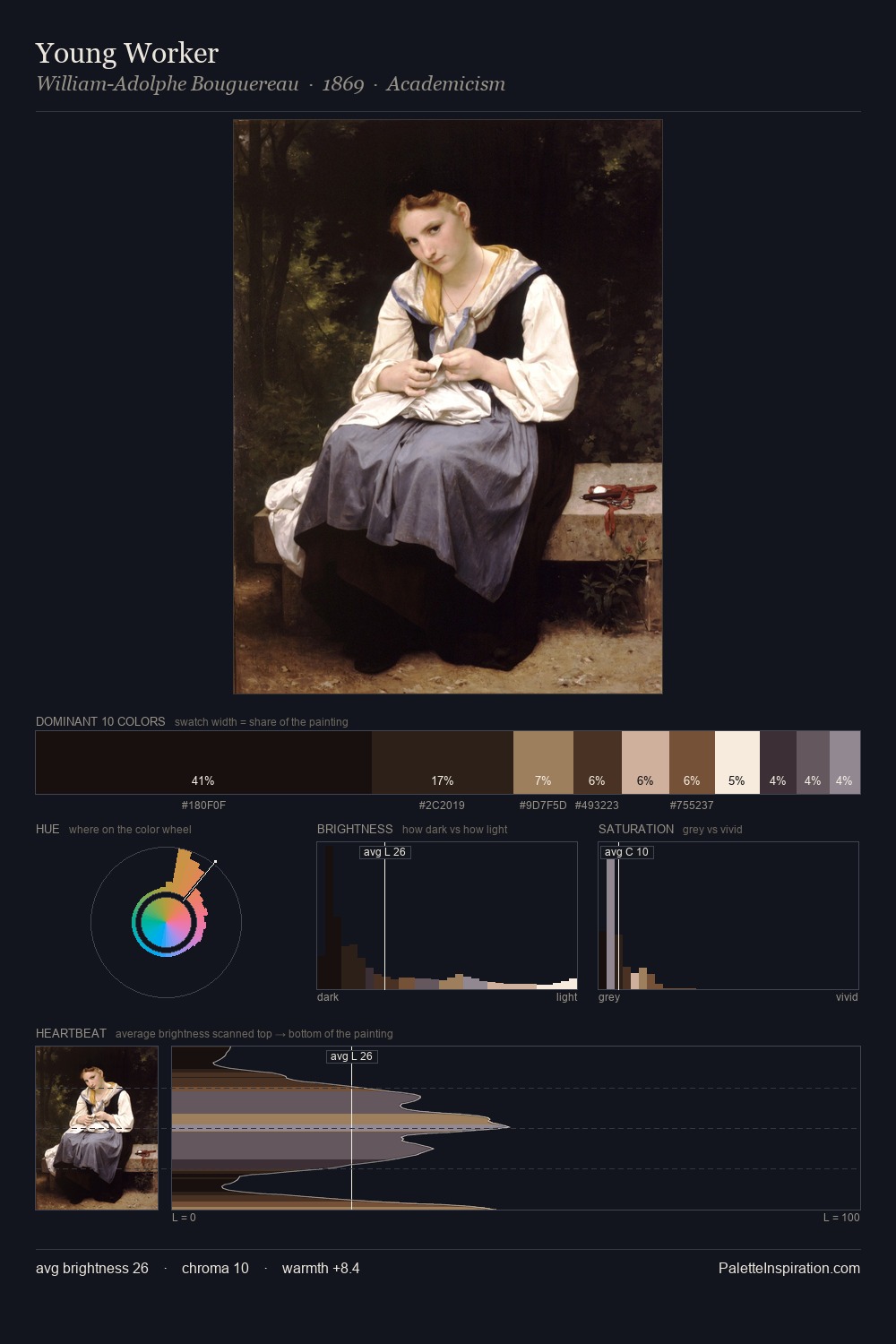This screenshot has height=1344, width=896.
Task: Click the 'DOMINANT 10 COLORS' heading
Action: click(x=100, y=721)
